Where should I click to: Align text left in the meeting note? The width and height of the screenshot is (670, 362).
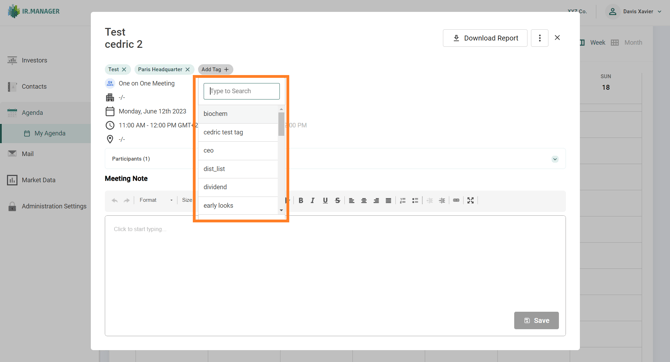(x=351, y=200)
